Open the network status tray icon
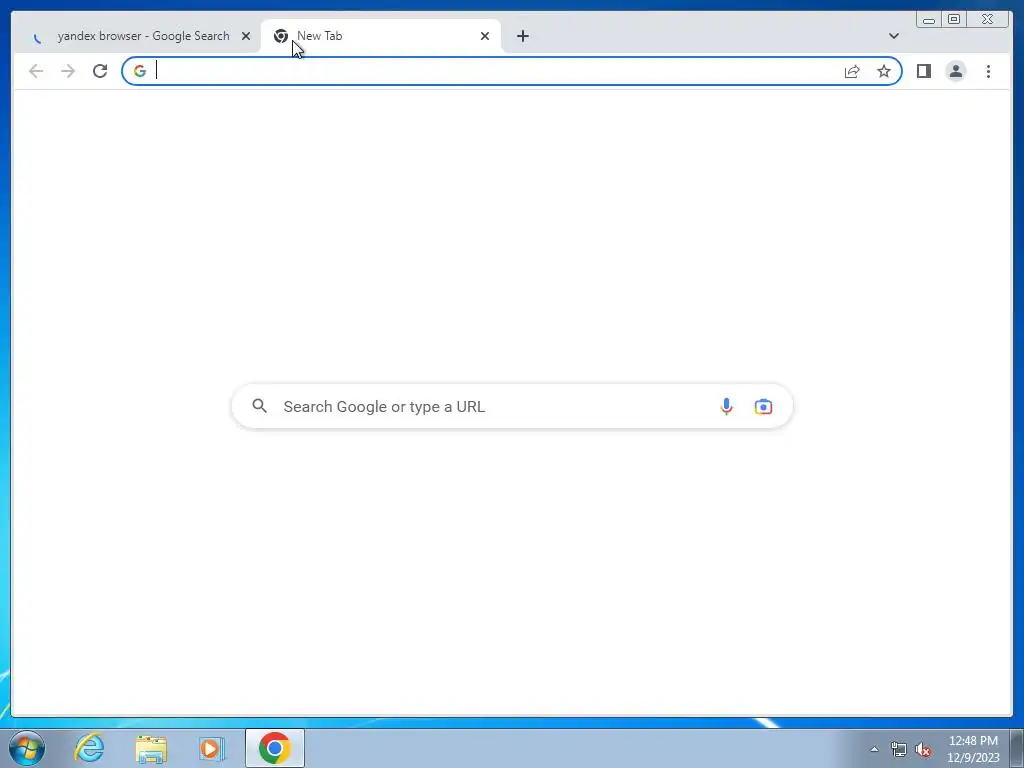This screenshot has height=768, width=1024. pyautogui.click(x=899, y=749)
